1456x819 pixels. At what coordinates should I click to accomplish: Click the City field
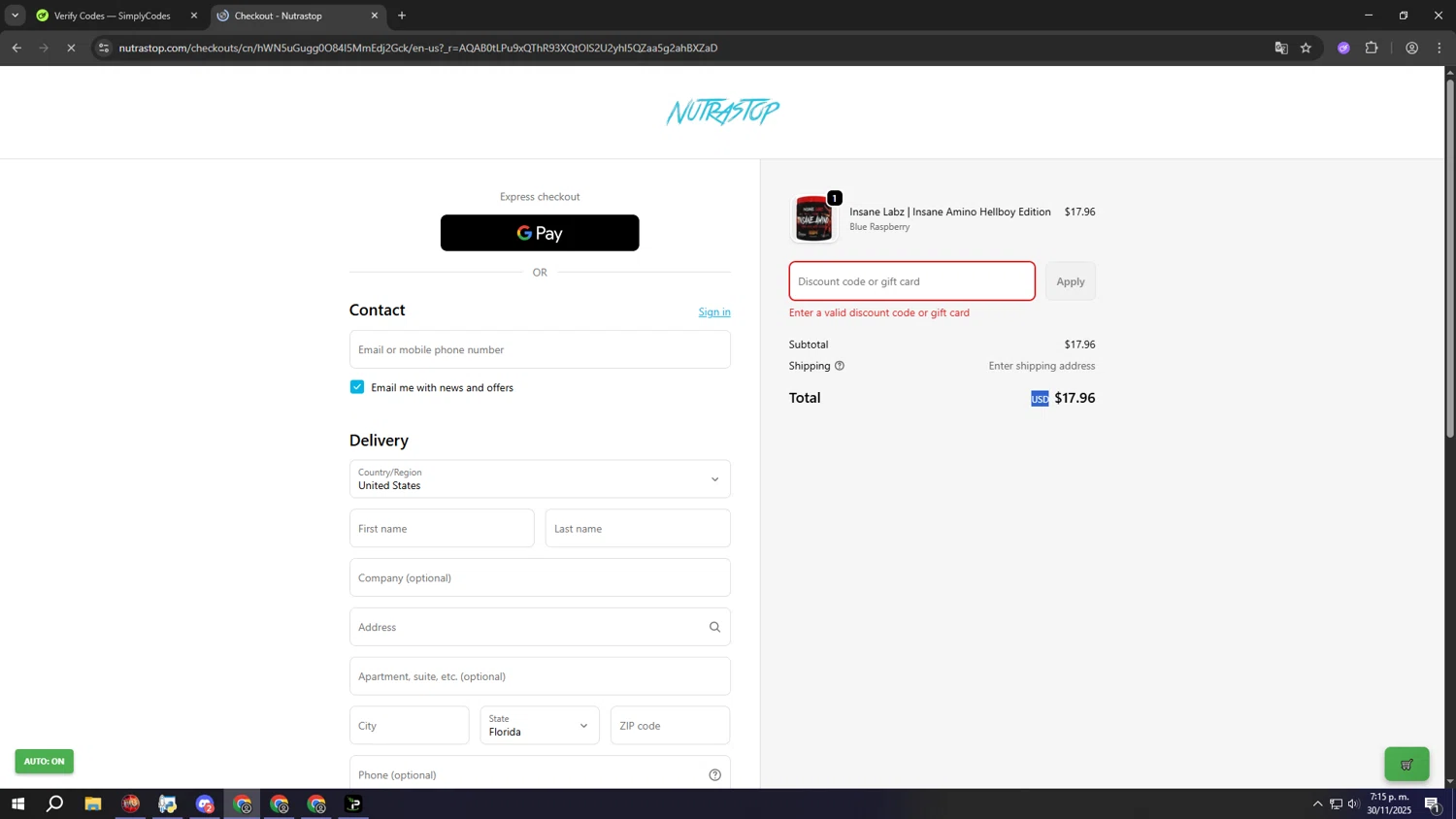click(410, 726)
